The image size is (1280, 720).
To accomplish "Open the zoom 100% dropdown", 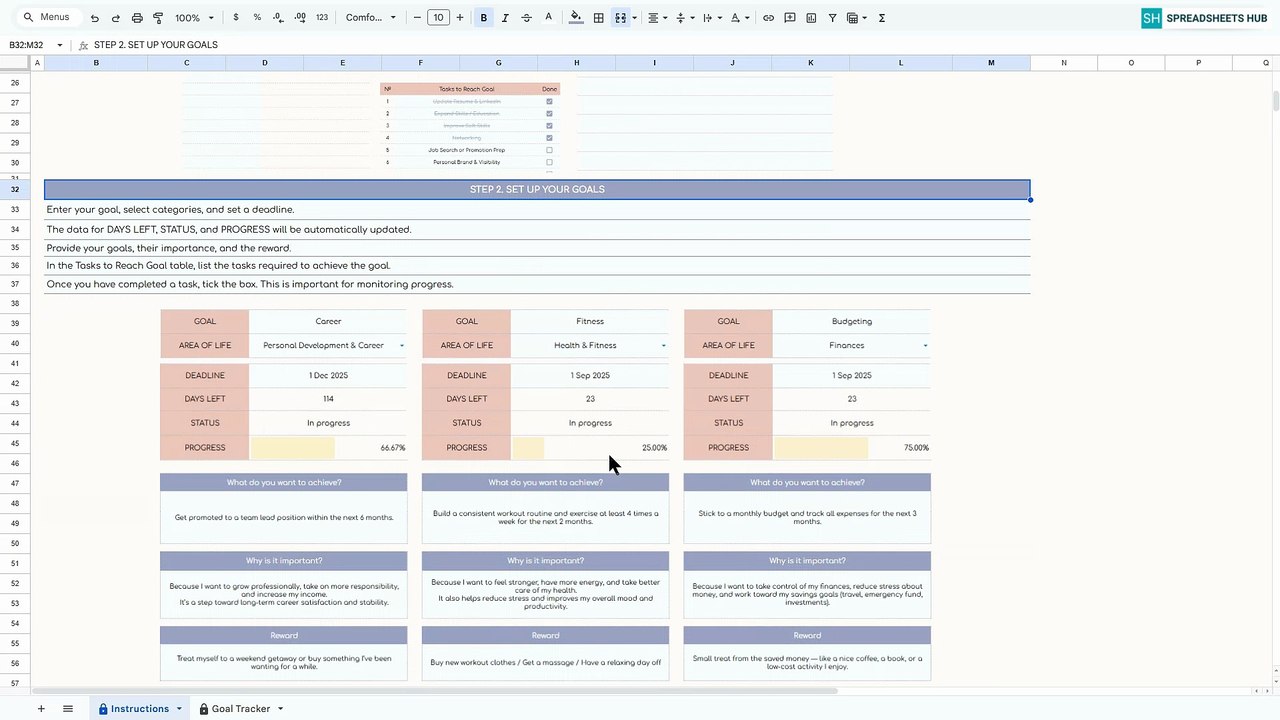I will 194,18.
